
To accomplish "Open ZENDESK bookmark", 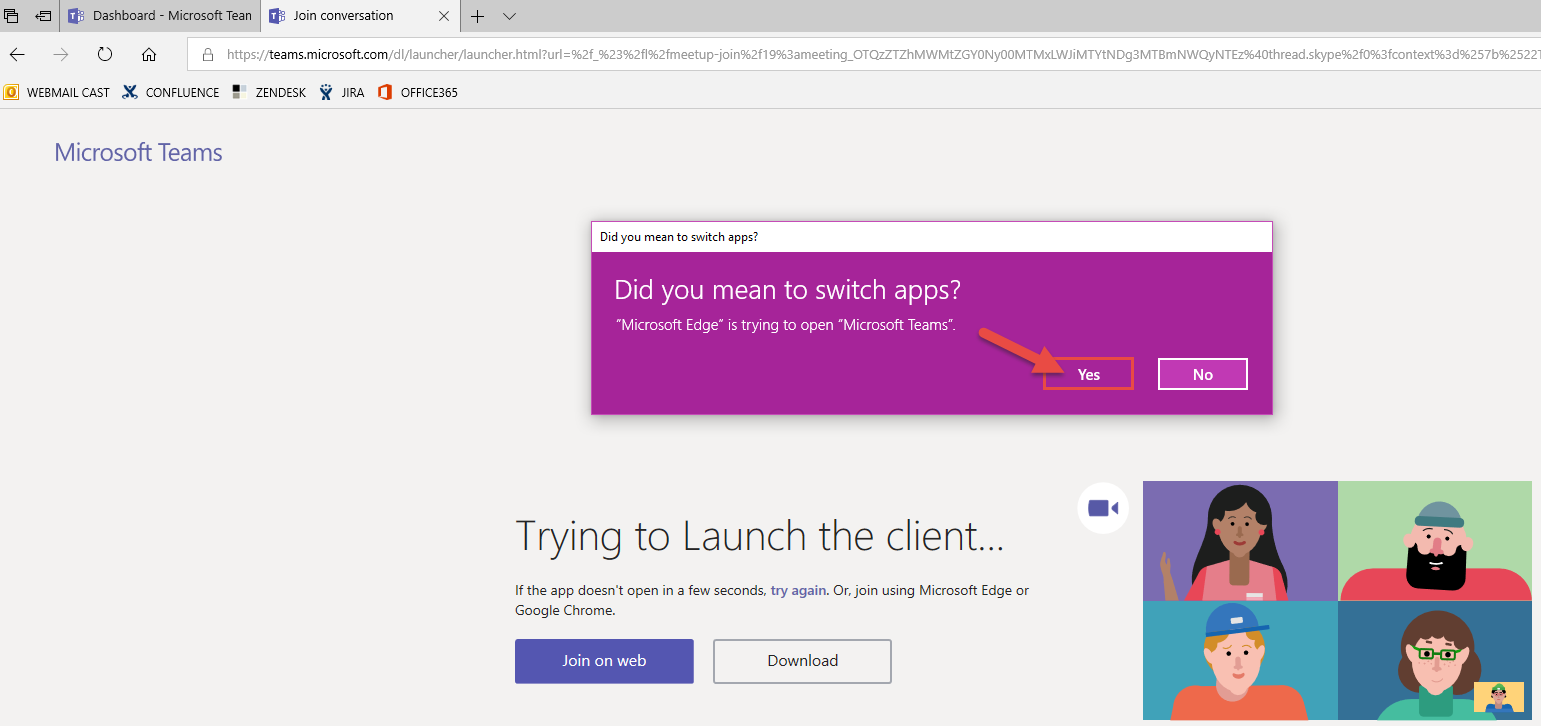I will coord(269,92).
